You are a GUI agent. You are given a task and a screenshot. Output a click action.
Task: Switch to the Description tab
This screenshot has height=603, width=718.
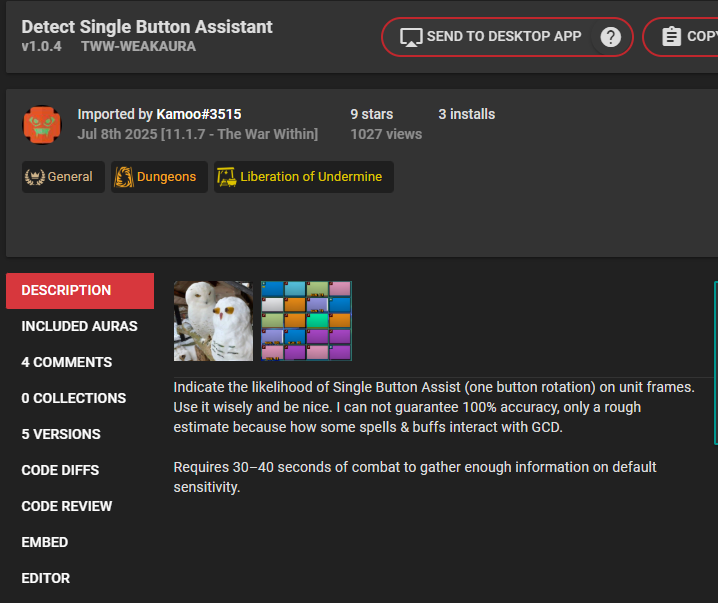point(80,290)
